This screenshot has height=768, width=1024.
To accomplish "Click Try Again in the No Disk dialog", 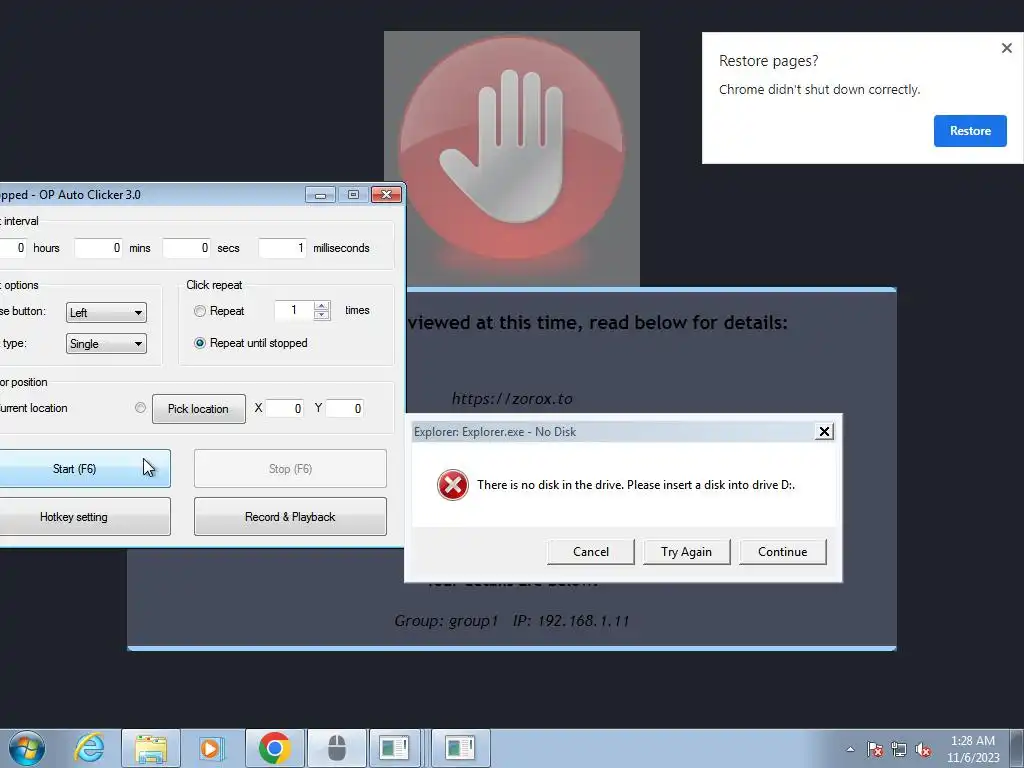I will 686,552.
